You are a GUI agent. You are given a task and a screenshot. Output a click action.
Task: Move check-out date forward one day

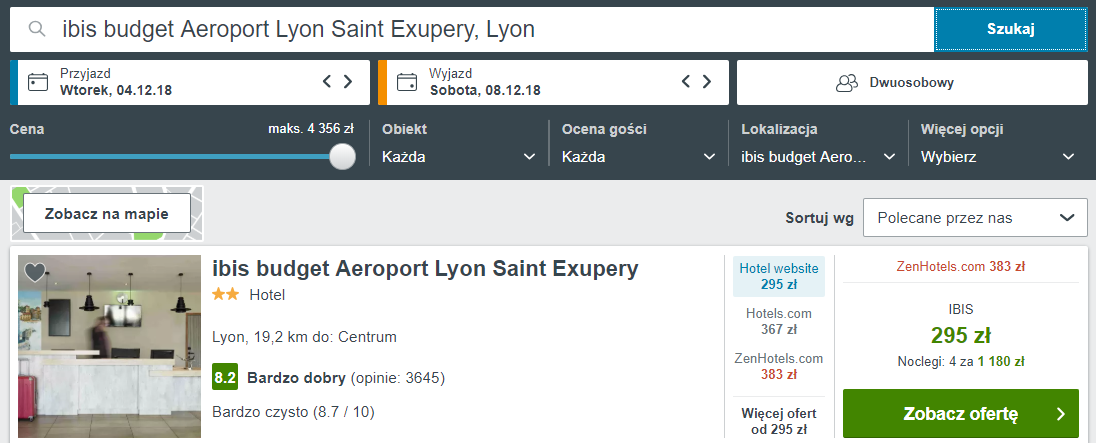(708, 82)
